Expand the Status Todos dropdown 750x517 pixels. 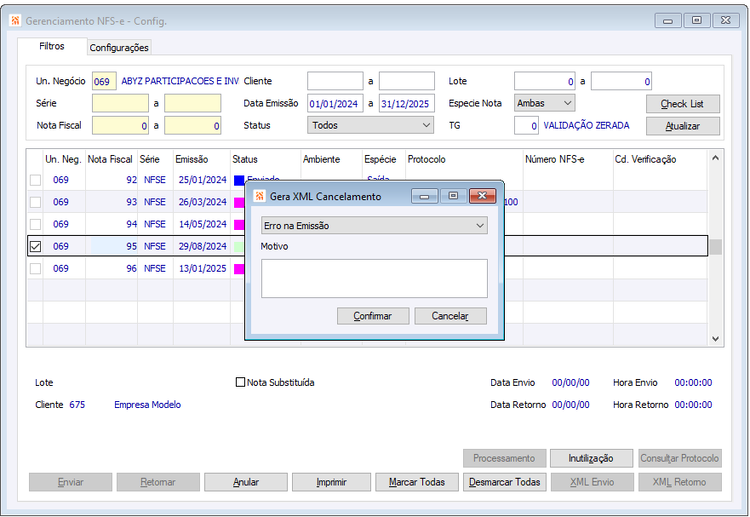[370, 125]
